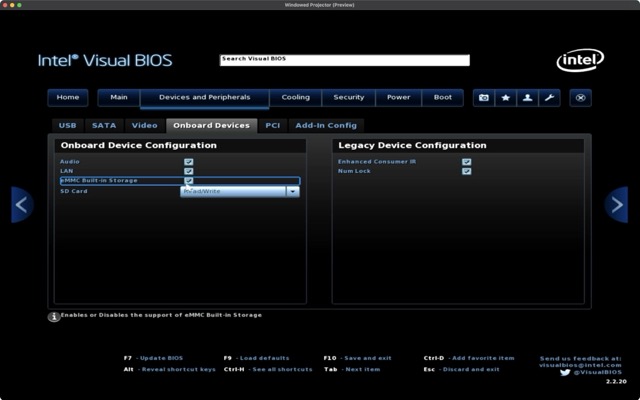Toggle the Num Lock checkbox
Screen dimensions: 640x400
click(x=467, y=171)
